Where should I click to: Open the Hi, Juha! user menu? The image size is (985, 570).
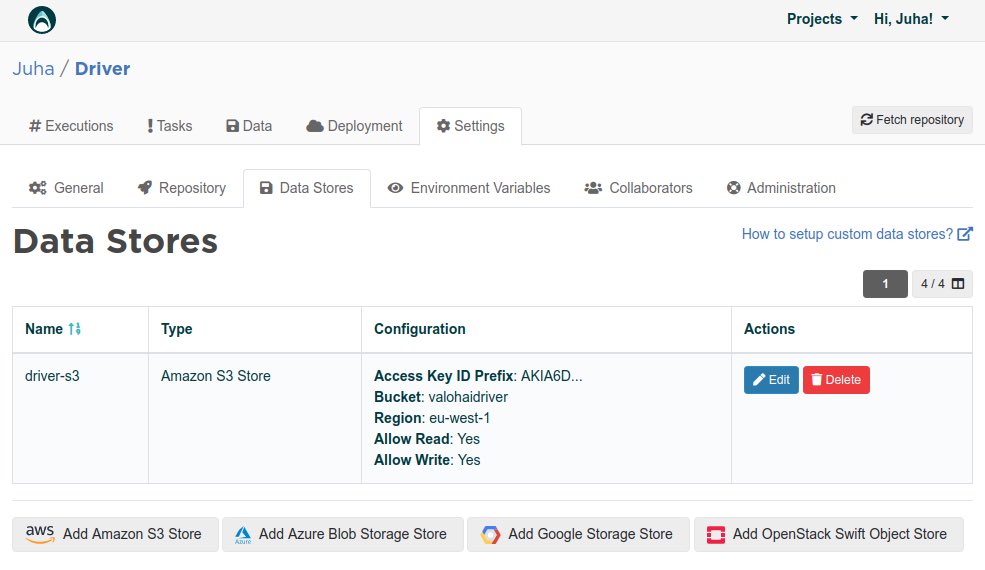(911, 19)
